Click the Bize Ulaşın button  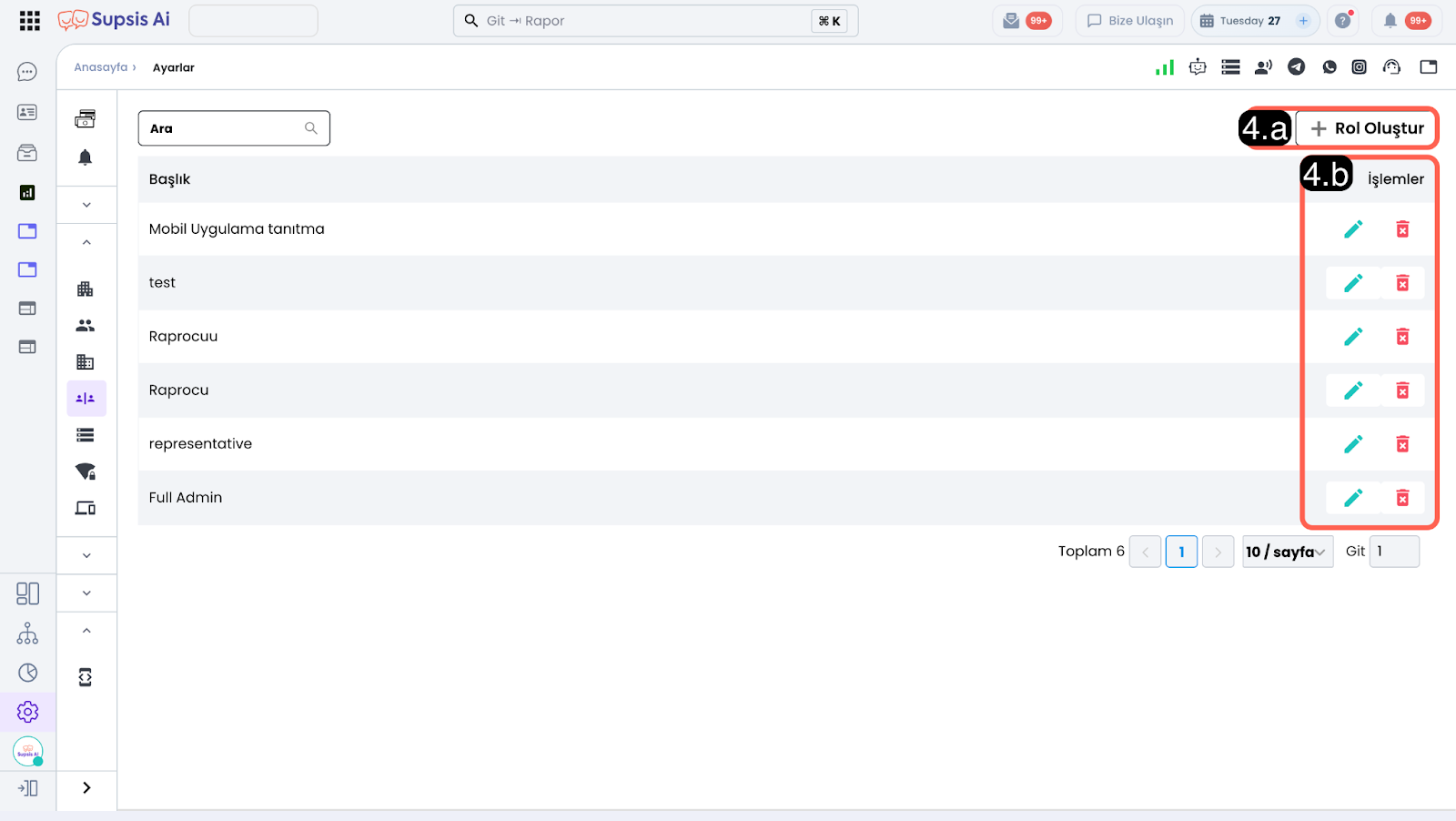(x=1130, y=21)
